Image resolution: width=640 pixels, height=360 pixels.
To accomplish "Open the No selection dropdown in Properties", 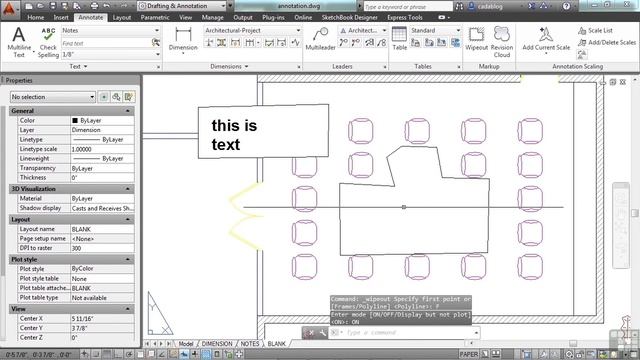I will click(x=53, y=97).
